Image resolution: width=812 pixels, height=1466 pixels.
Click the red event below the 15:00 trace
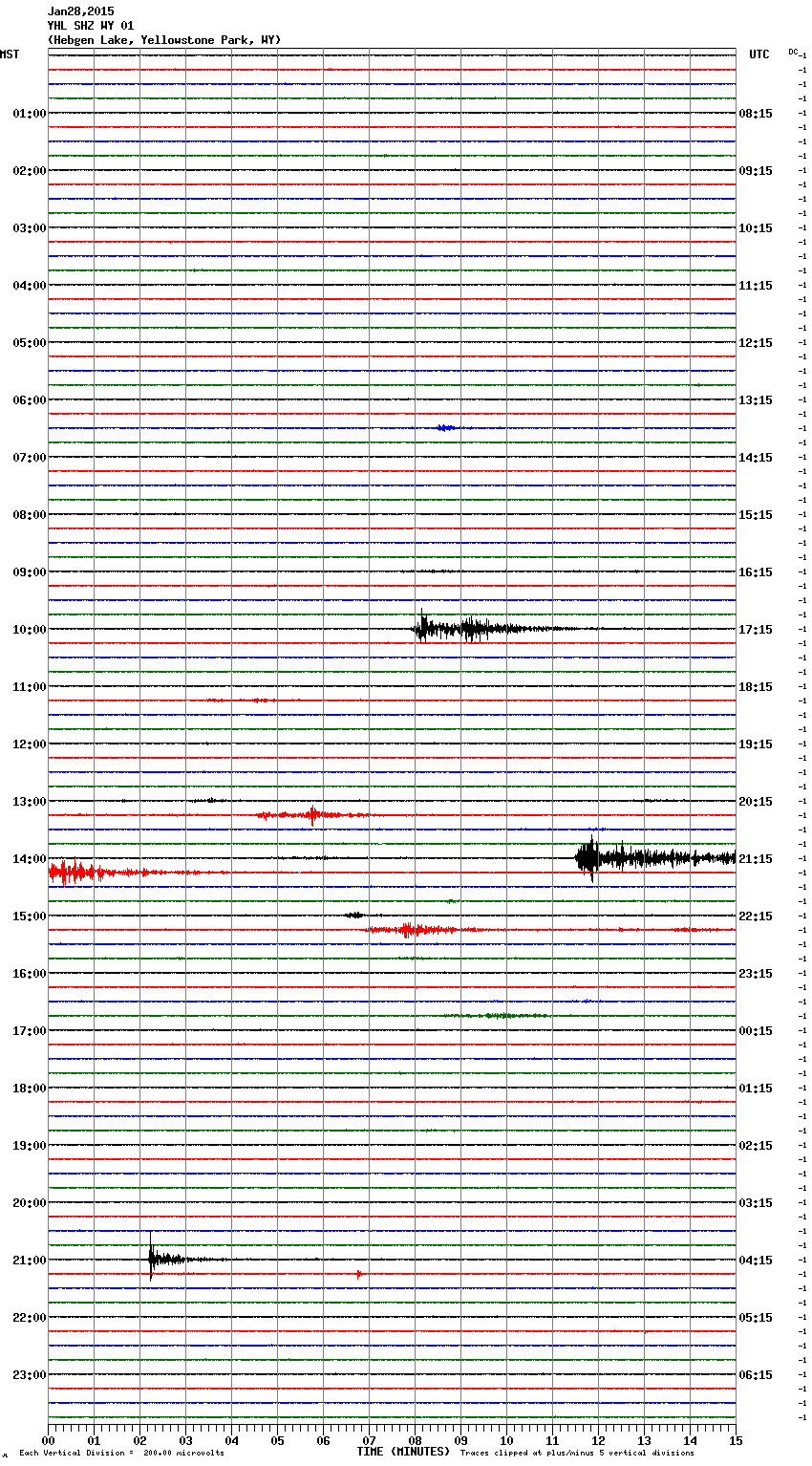click(x=411, y=929)
